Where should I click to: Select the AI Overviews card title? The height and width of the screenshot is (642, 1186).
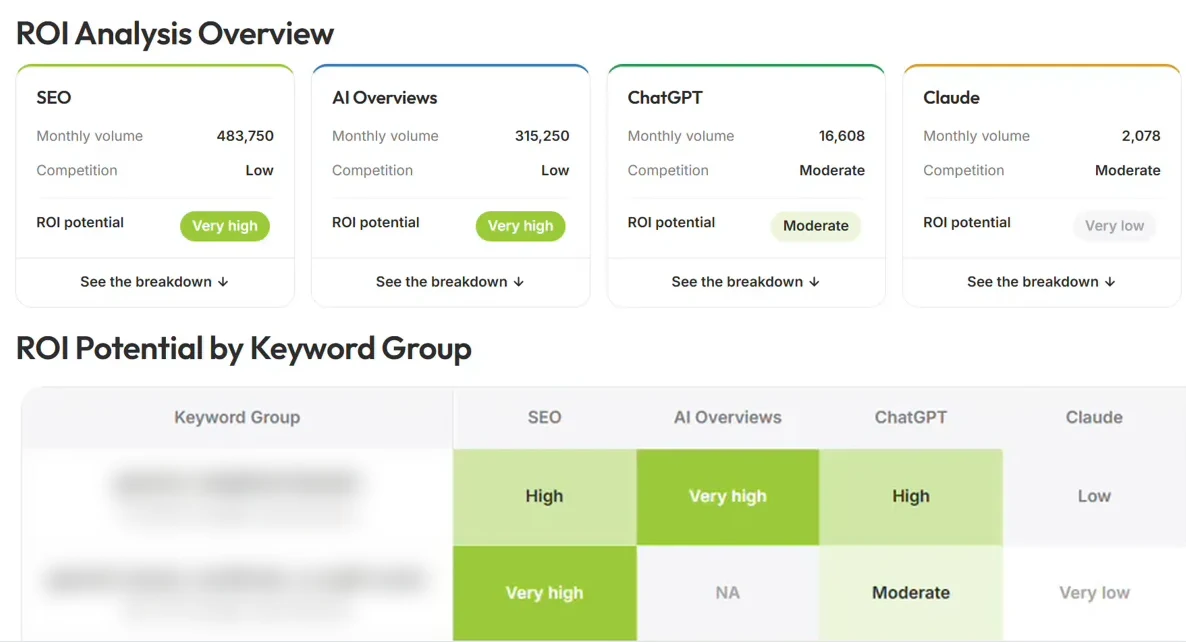384,98
